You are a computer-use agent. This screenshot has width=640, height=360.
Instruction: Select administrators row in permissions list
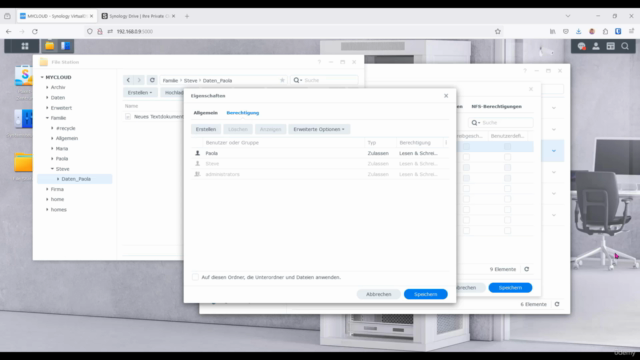coord(320,174)
